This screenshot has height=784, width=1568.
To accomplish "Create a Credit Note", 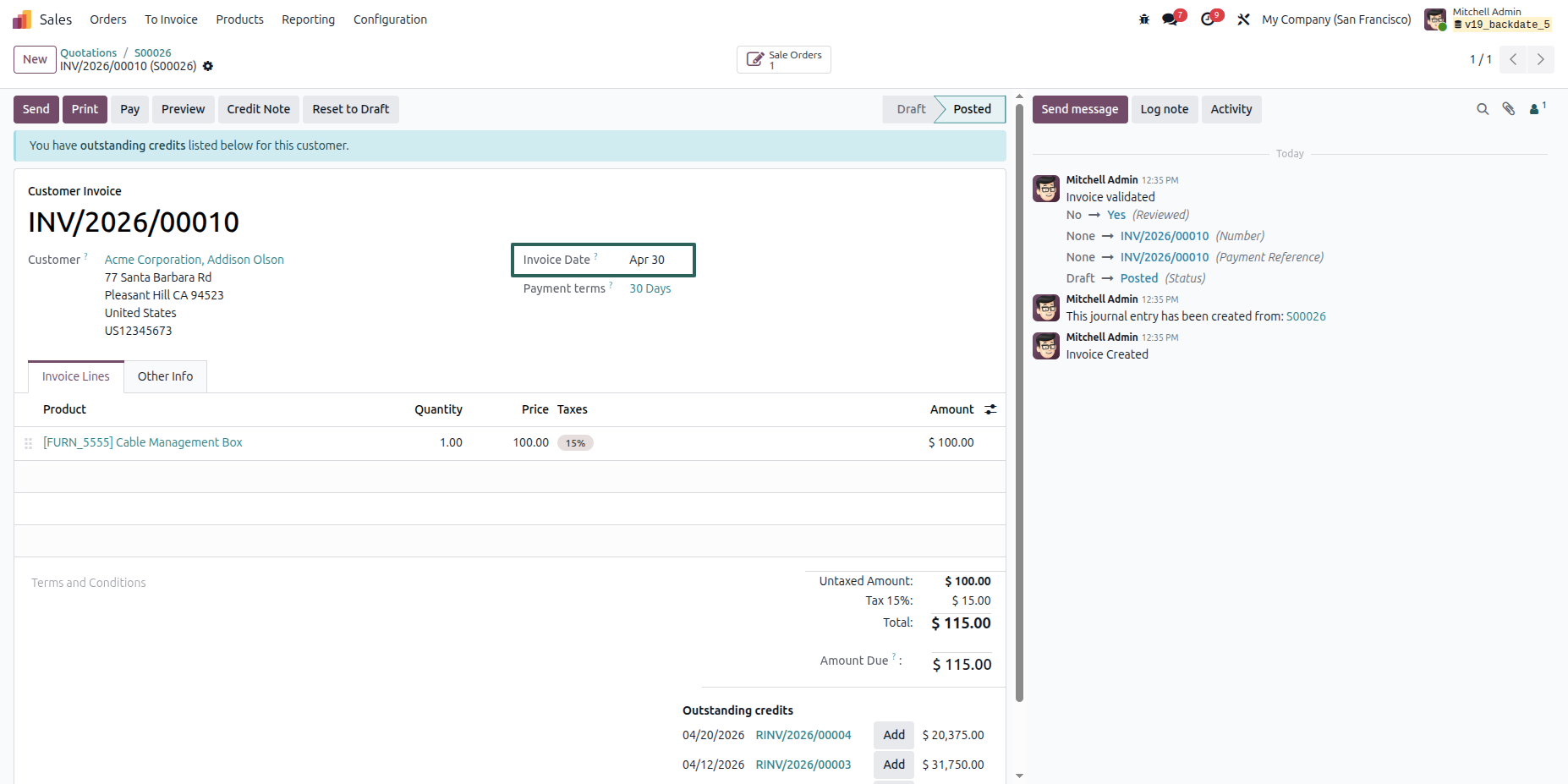I will (258, 109).
